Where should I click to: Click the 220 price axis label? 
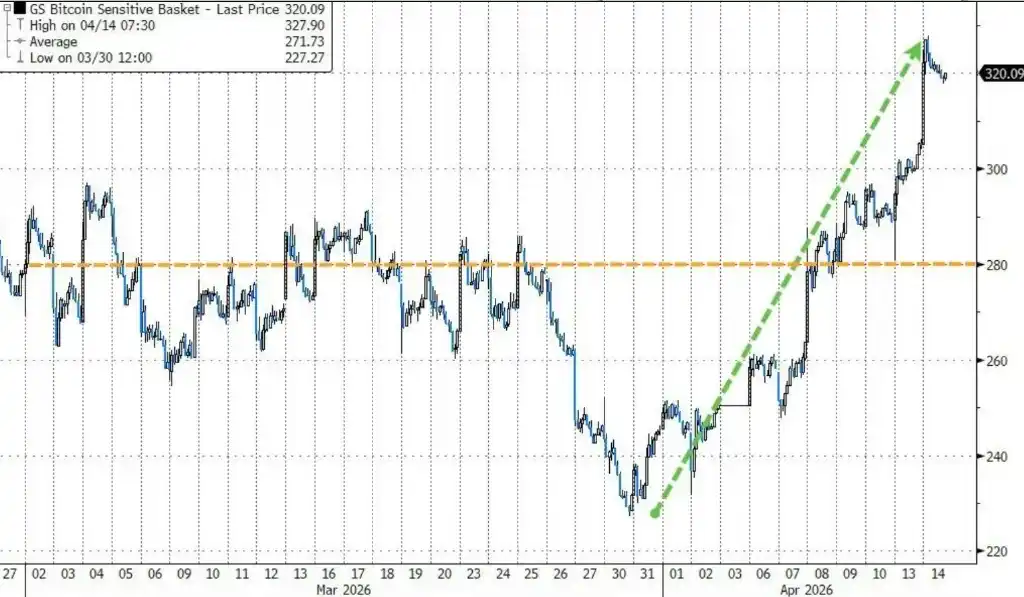click(992, 552)
